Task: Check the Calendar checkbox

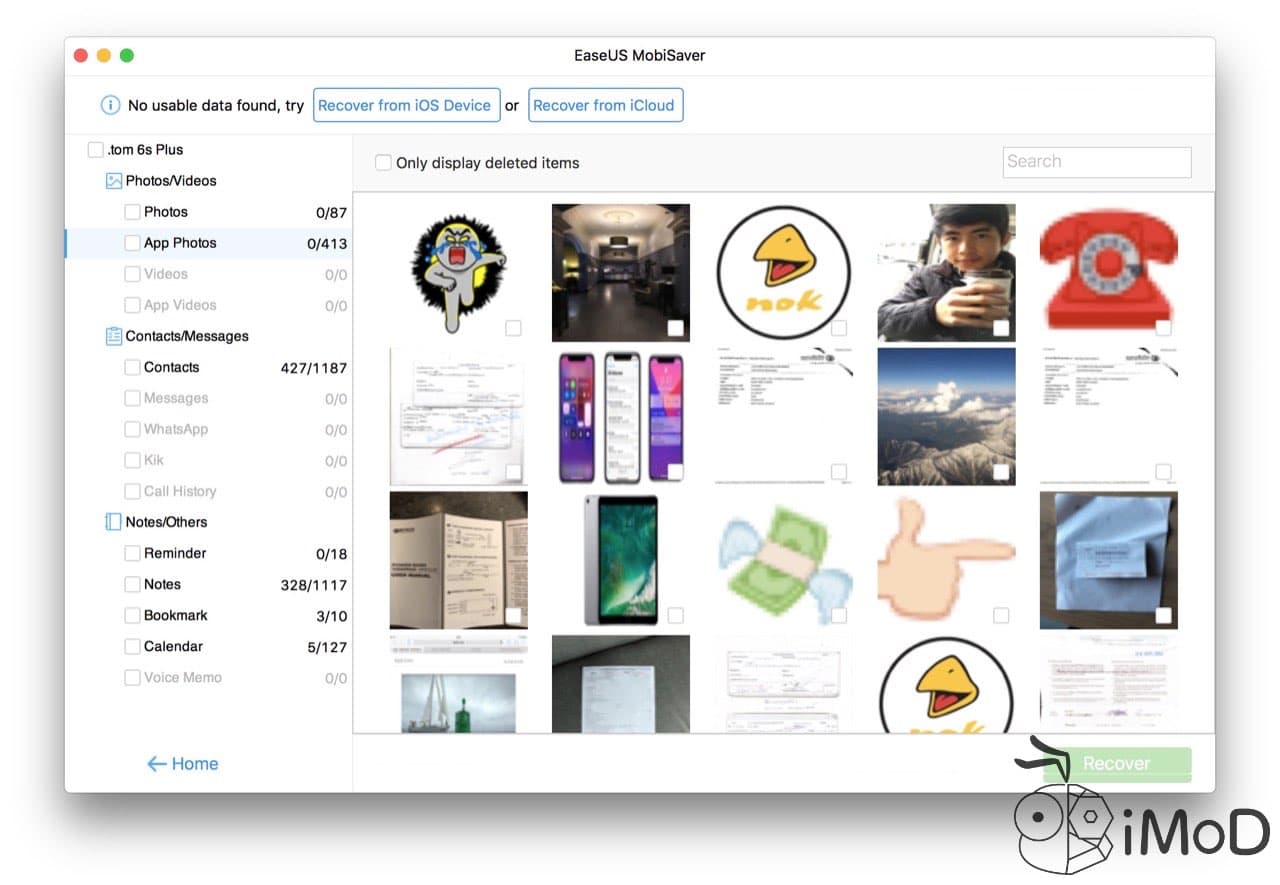Action: click(x=131, y=646)
